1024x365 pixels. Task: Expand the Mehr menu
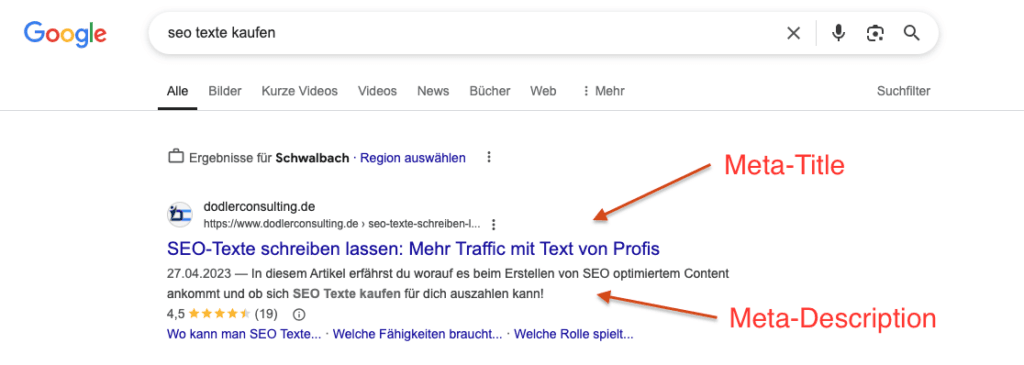[603, 91]
